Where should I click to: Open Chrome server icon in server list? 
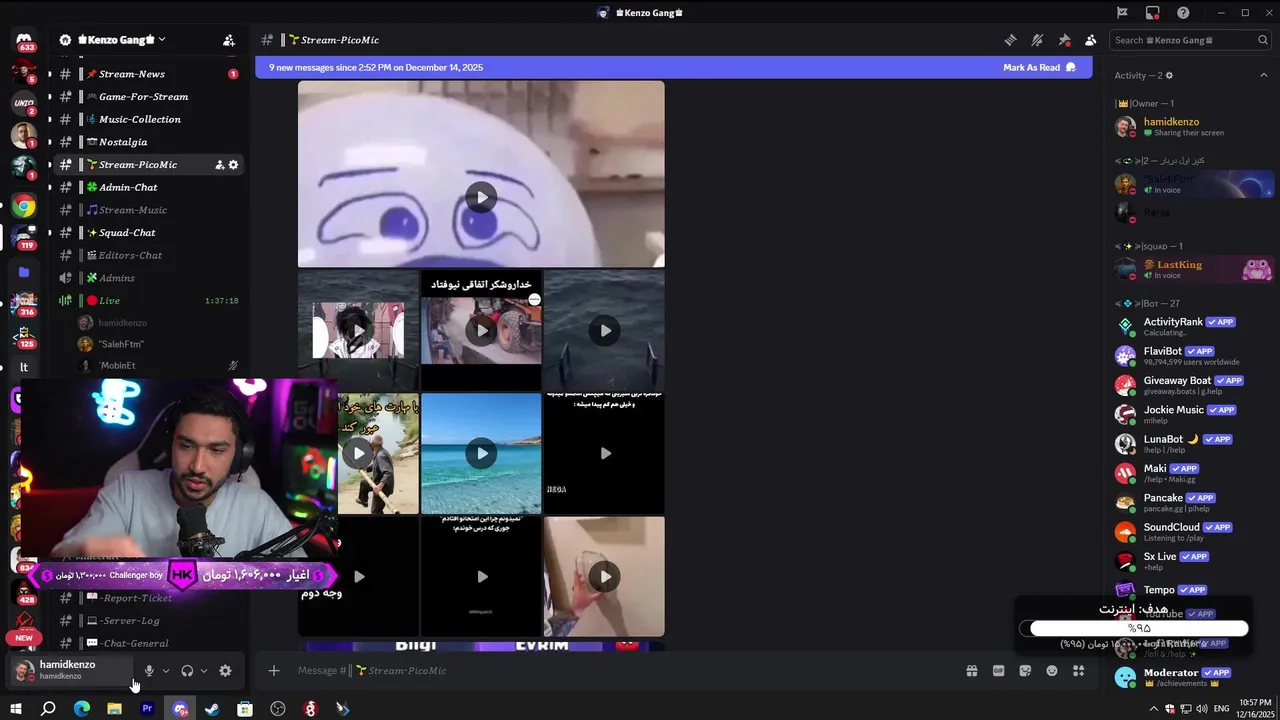24,207
